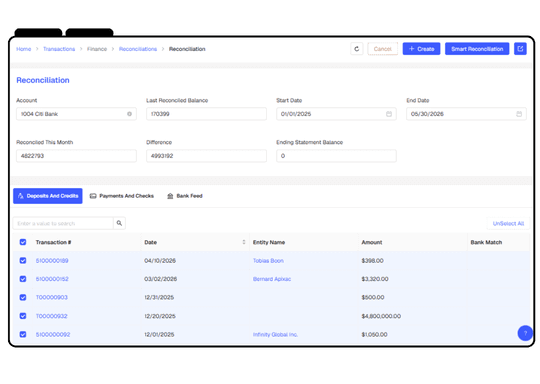
Task: Click the Create button
Action: click(421, 49)
